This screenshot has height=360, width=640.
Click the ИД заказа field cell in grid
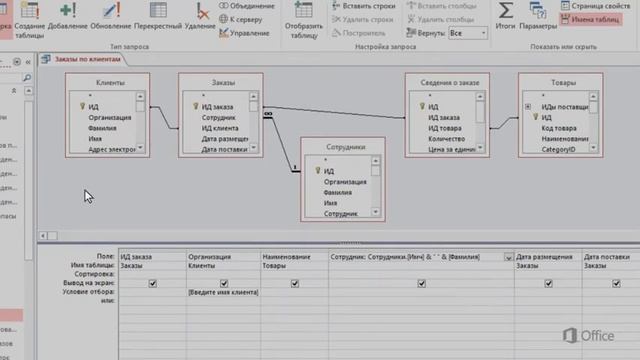click(x=152, y=257)
